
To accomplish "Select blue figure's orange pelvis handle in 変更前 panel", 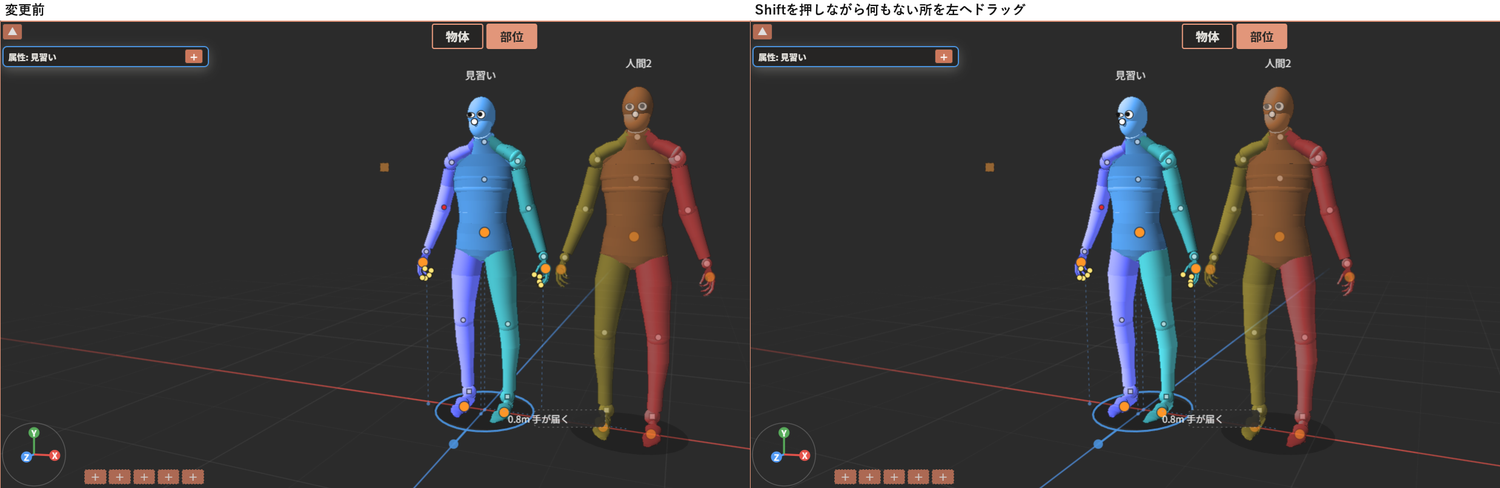I will pyautogui.click(x=484, y=232).
